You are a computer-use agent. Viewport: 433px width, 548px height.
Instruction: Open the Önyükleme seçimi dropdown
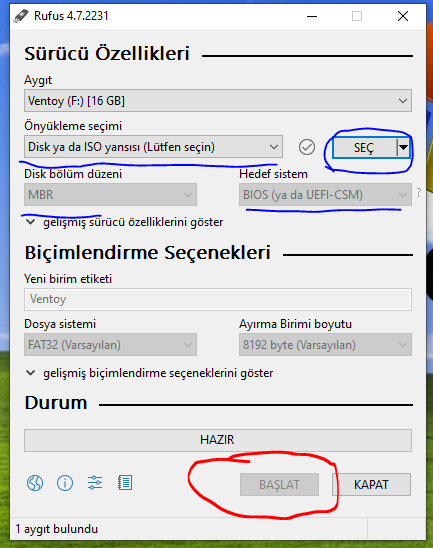pyautogui.click(x=153, y=147)
